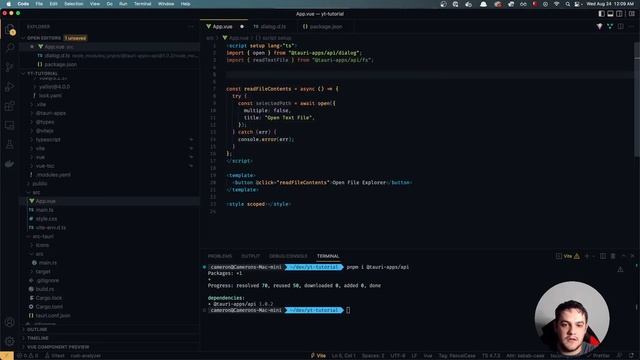The height and width of the screenshot is (360, 640).
Task: Click the remote window indicator in status bar
Action: [x=7, y=356]
